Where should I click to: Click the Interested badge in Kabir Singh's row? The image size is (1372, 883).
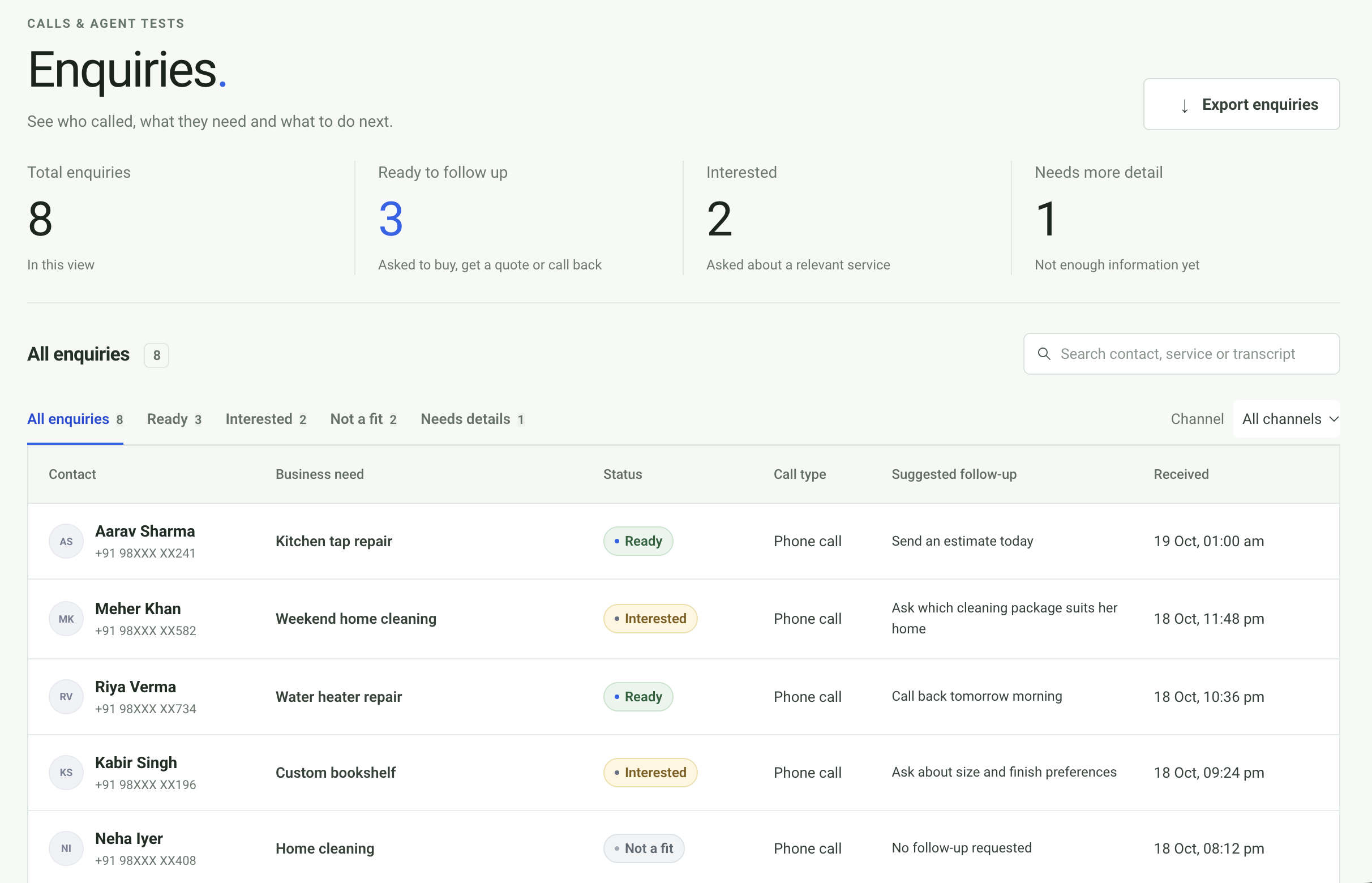point(650,772)
